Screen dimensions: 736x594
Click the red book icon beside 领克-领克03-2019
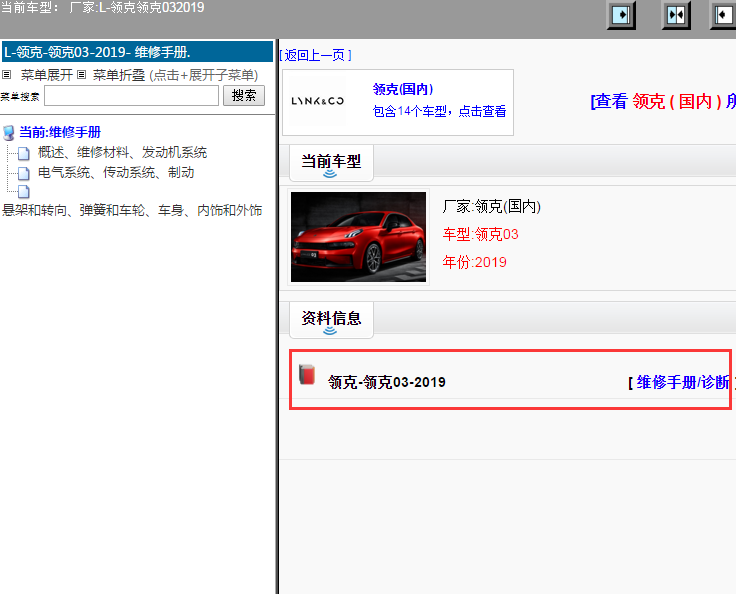click(x=307, y=375)
